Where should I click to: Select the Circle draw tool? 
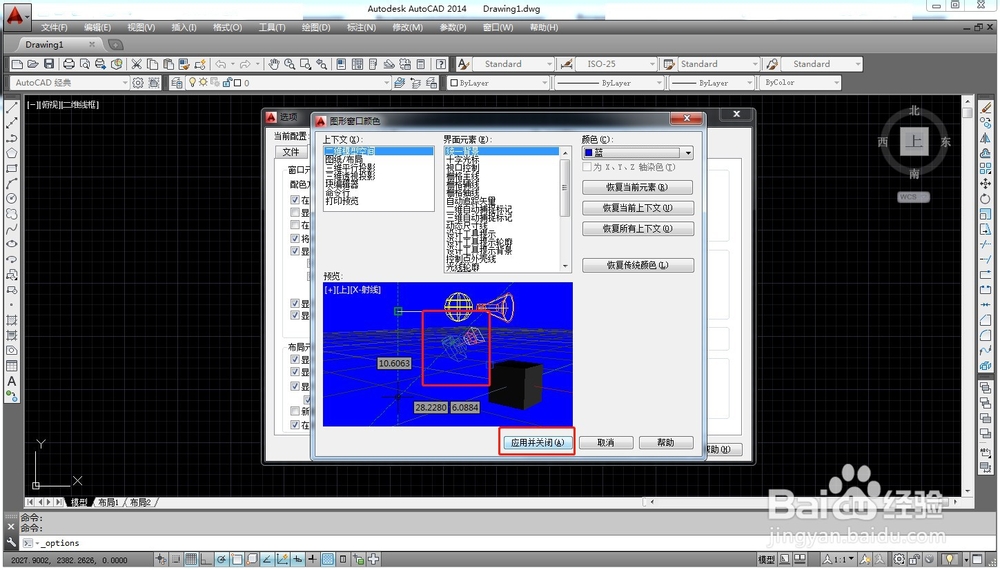(x=11, y=199)
